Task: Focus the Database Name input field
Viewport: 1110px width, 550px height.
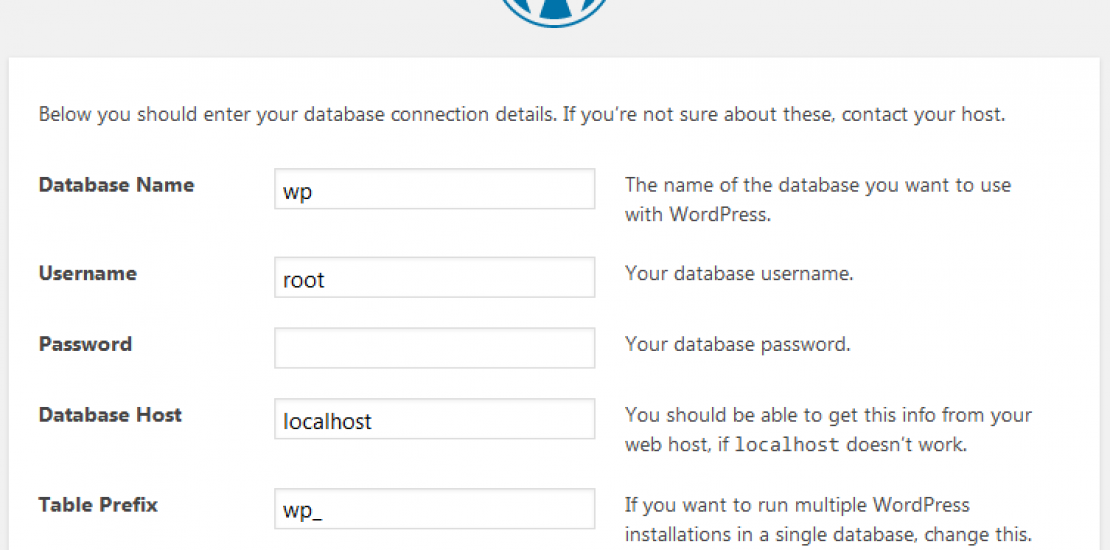Action: [434, 189]
